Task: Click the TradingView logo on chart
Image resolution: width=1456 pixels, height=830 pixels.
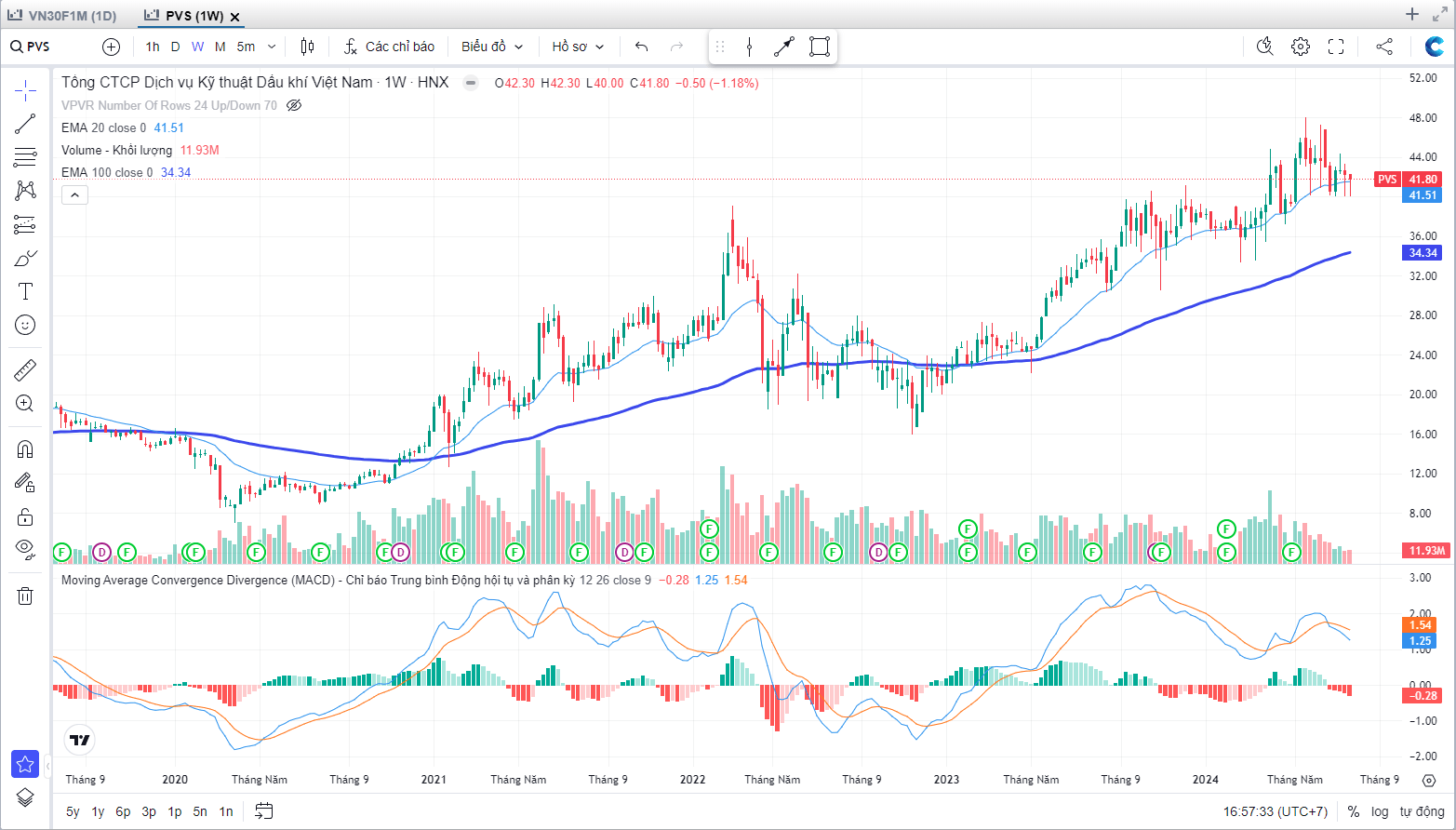Action: coord(80,741)
